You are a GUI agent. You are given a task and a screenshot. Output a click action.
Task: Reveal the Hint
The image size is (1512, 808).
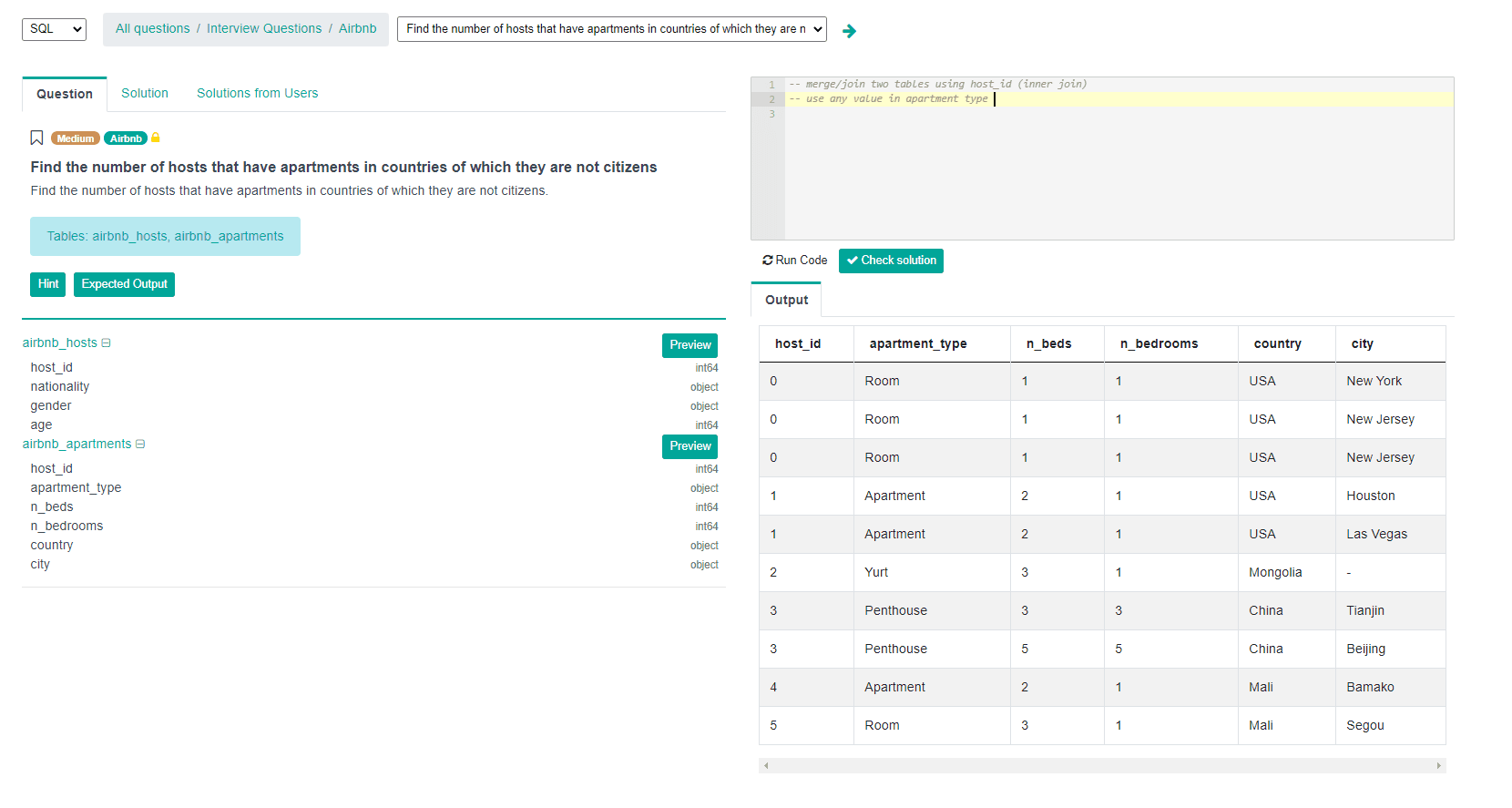(x=47, y=284)
